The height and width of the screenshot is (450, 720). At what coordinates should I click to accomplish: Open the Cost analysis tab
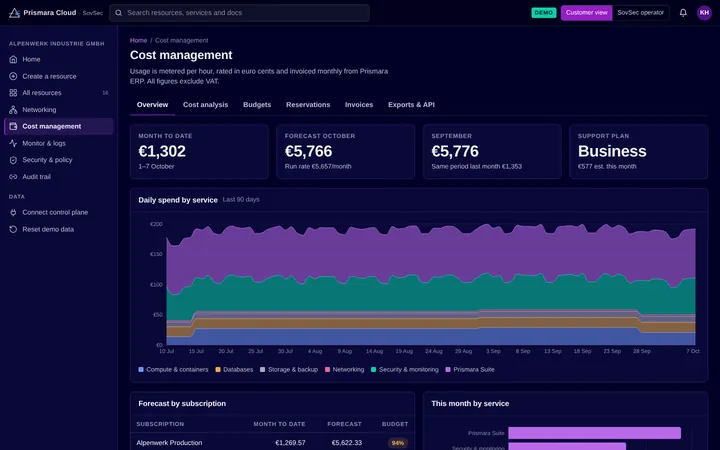(205, 105)
